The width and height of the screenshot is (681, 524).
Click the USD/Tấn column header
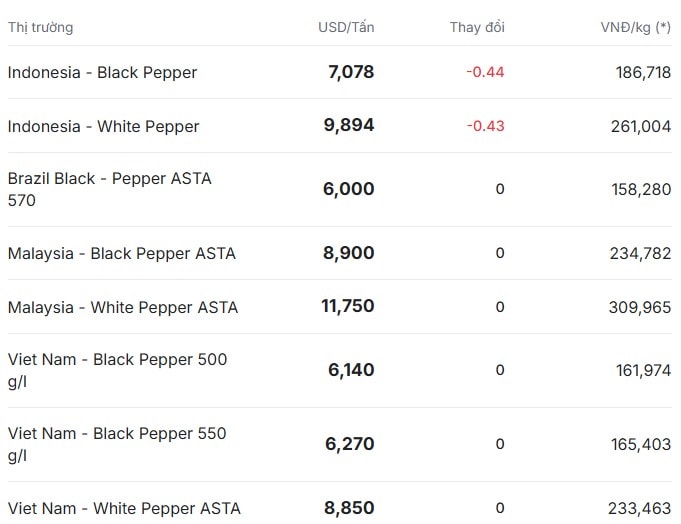pyautogui.click(x=346, y=27)
